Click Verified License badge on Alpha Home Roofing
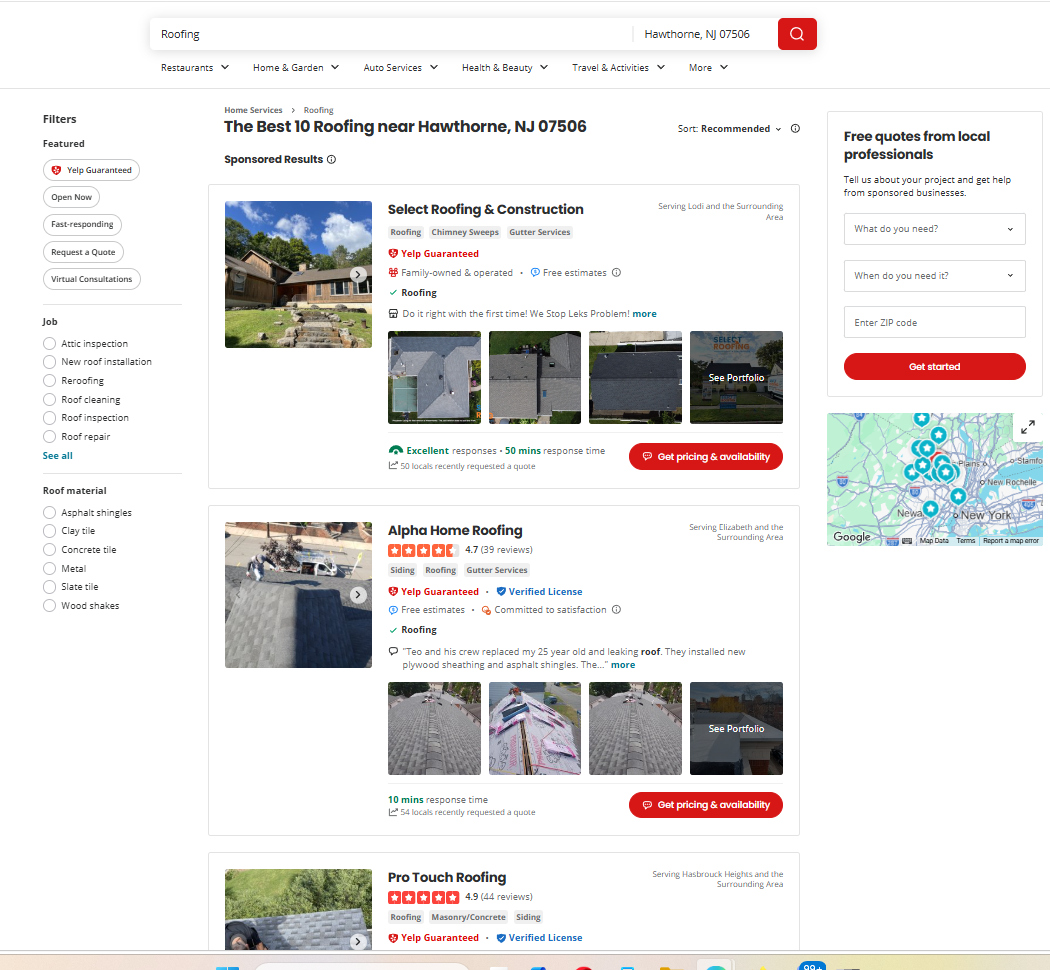 pyautogui.click(x=539, y=592)
